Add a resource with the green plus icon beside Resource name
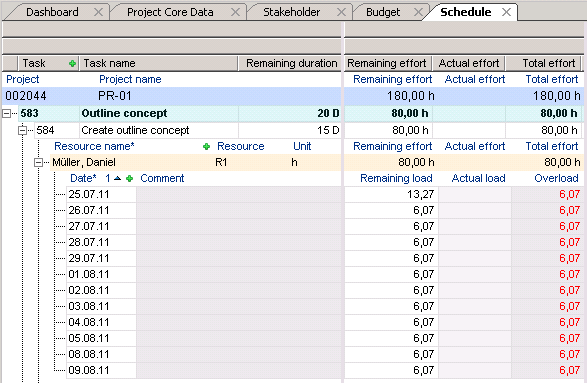The image size is (587, 383). tap(206, 146)
